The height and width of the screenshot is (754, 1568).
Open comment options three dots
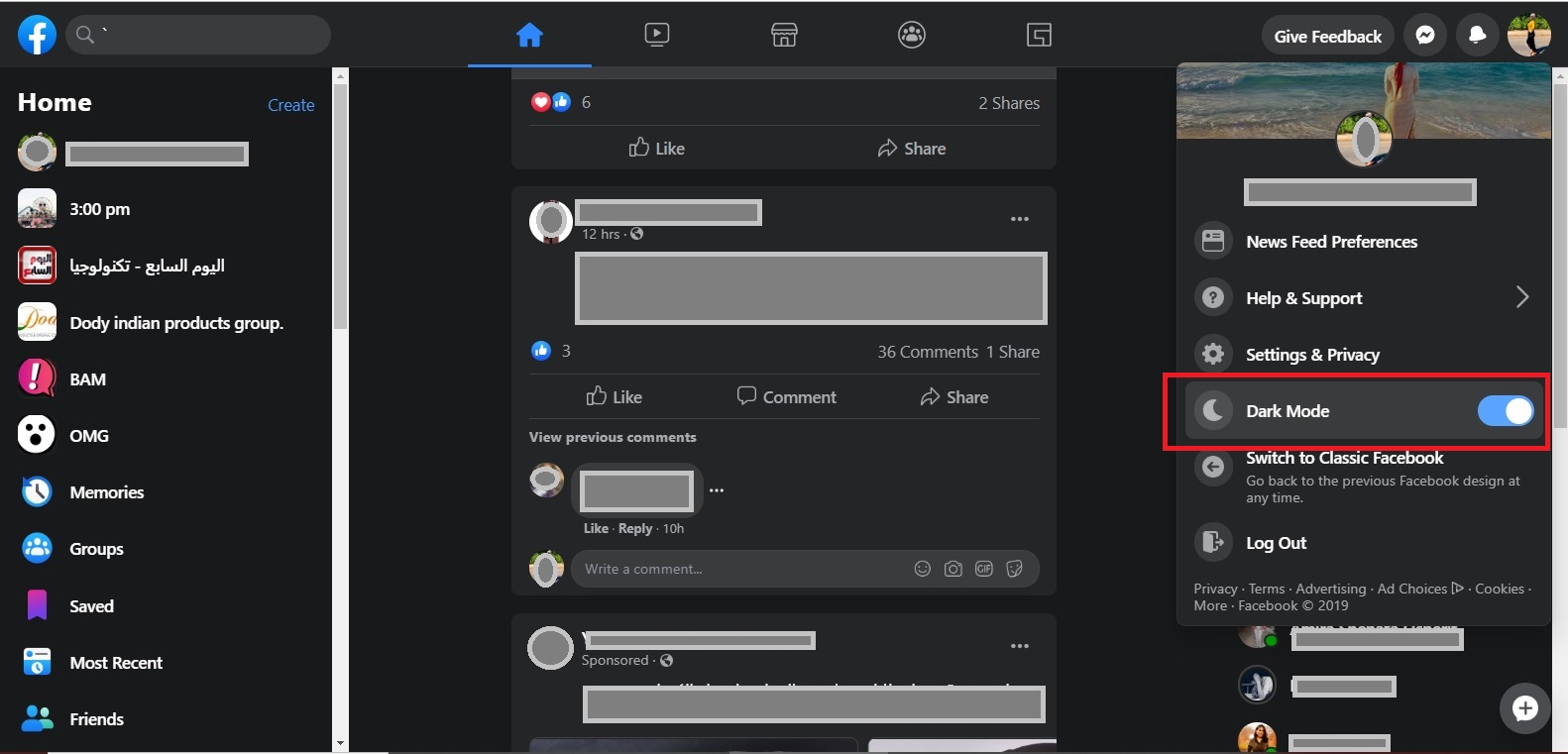point(717,490)
